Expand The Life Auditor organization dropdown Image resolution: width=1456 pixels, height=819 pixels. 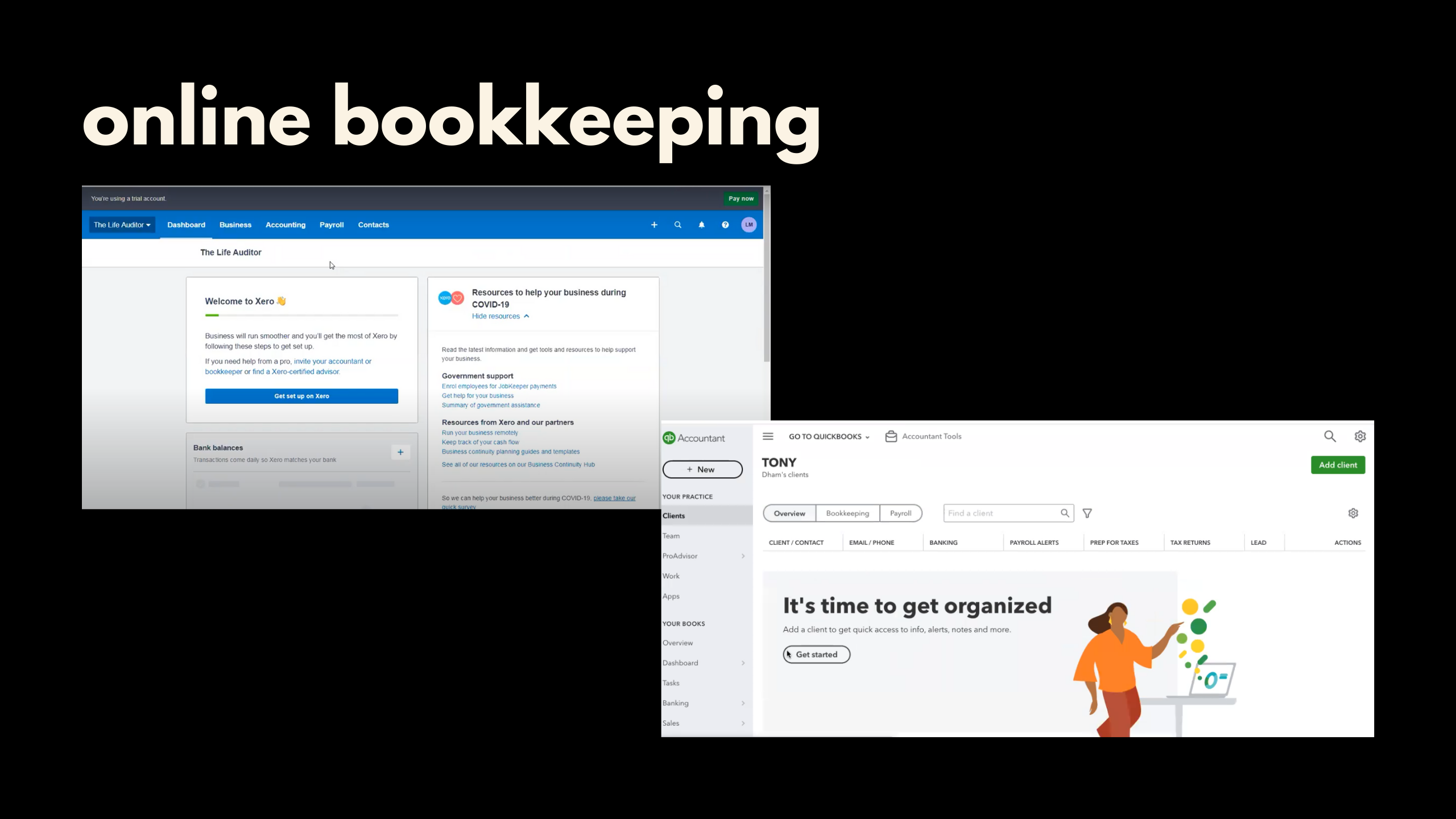tap(122, 225)
